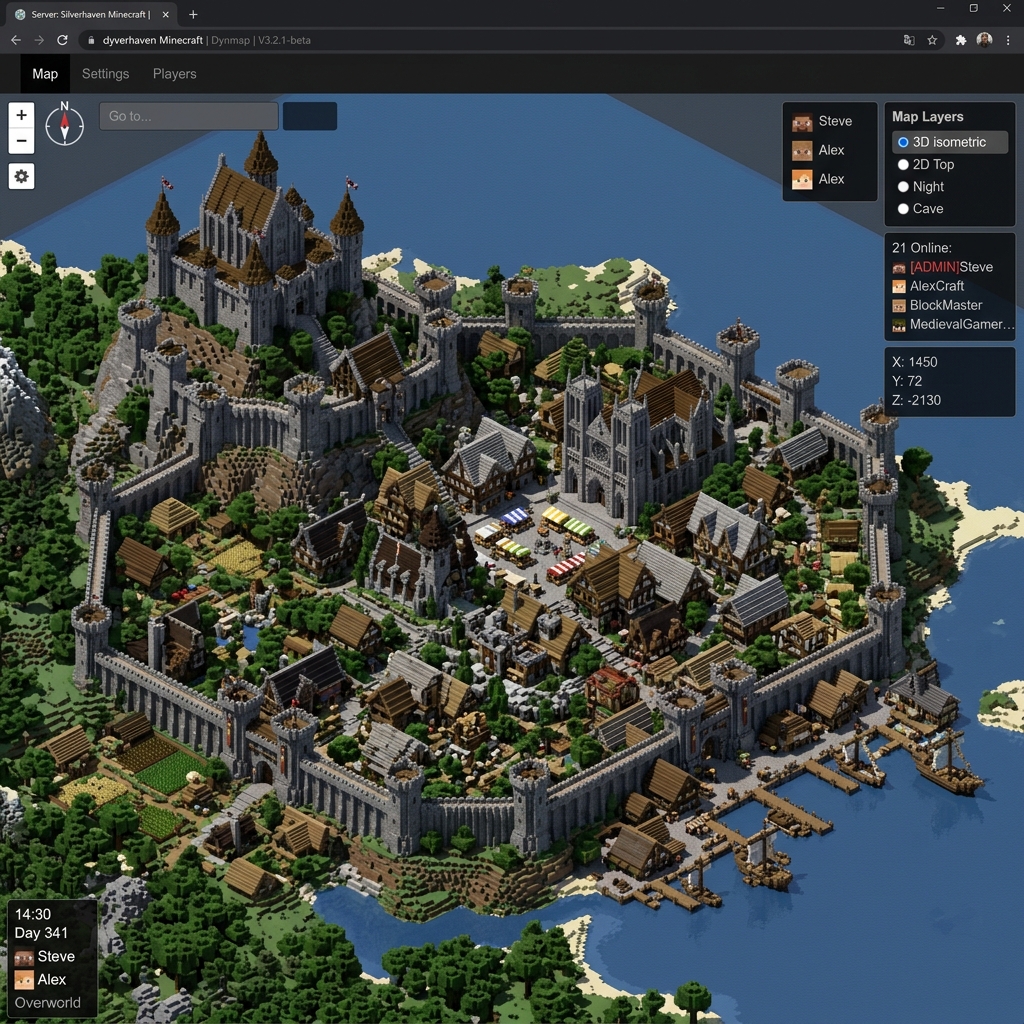Click BlockMaster's head icon
1024x1024 pixels.
tap(899, 306)
